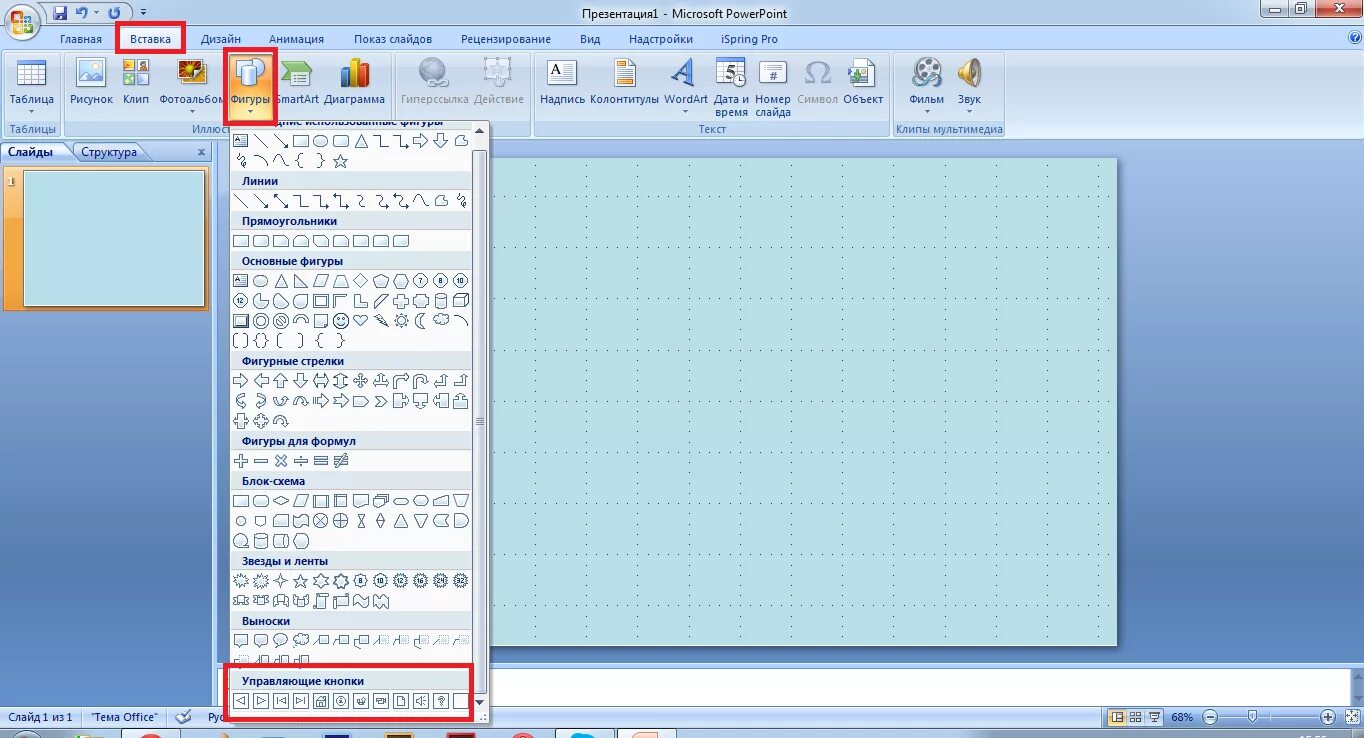This screenshot has height=738, width=1364.
Task: Open the Slide Show (Показ слайдов) tab
Action: point(393,39)
